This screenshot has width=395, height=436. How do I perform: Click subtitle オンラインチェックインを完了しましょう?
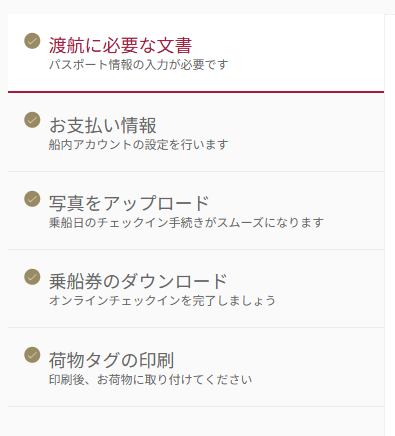162,300
